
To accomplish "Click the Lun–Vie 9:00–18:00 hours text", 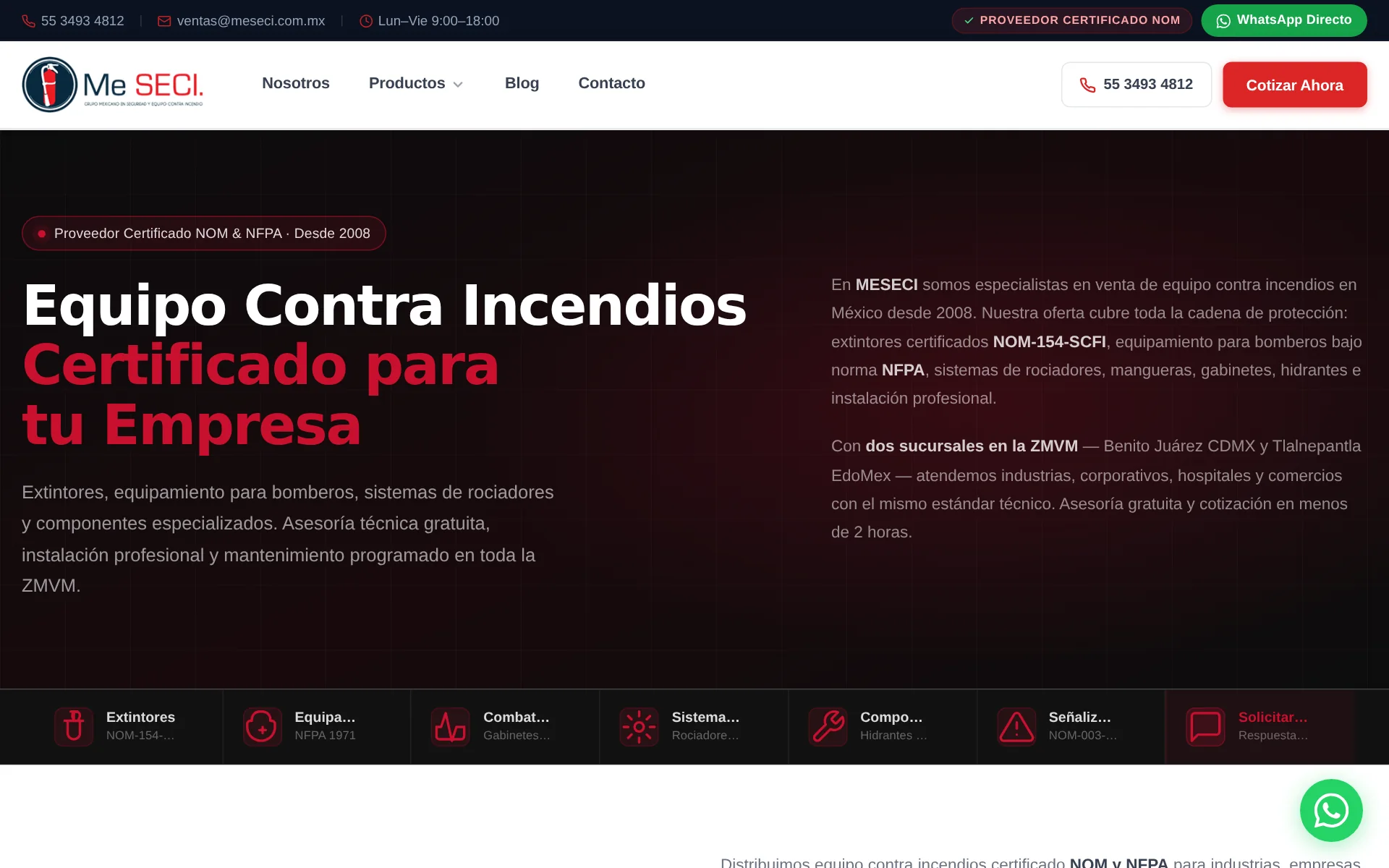I will [438, 21].
